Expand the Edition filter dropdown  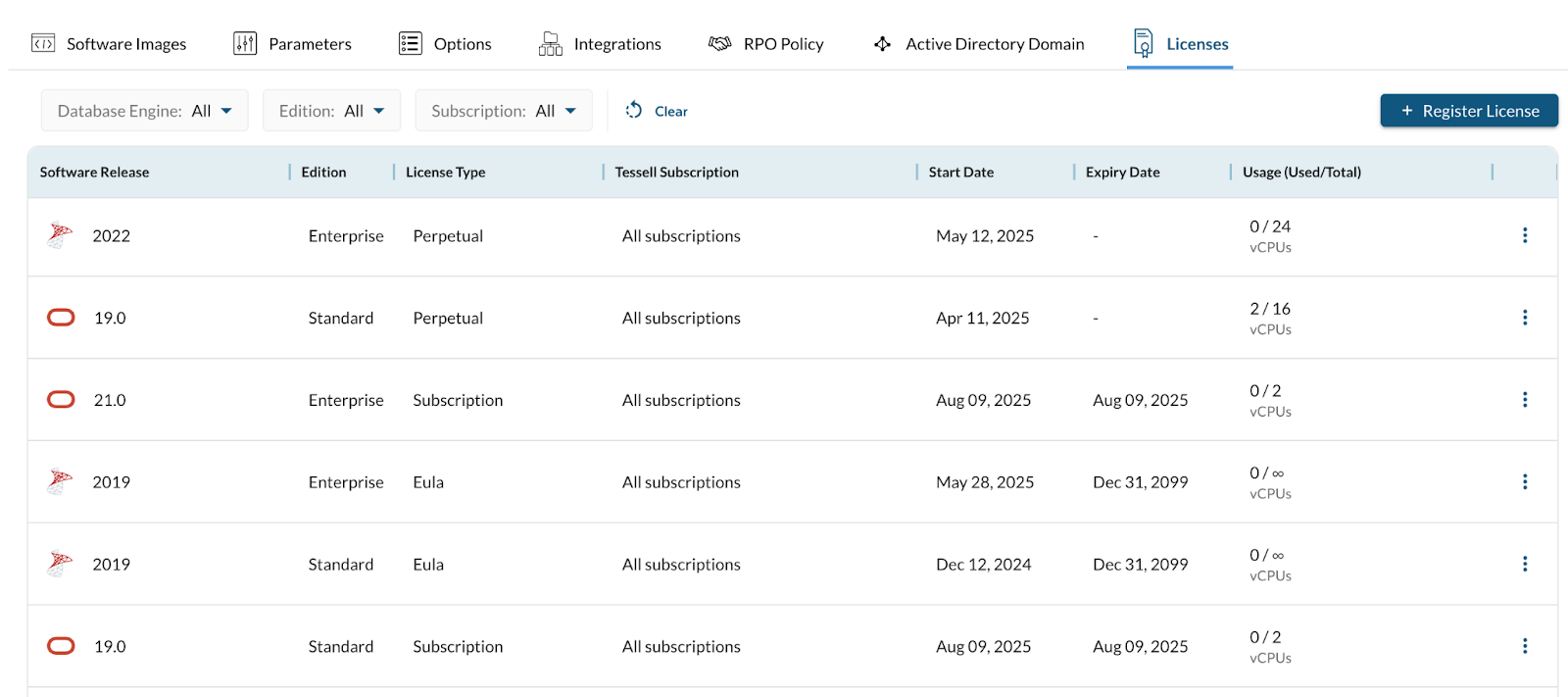(331, 111)
